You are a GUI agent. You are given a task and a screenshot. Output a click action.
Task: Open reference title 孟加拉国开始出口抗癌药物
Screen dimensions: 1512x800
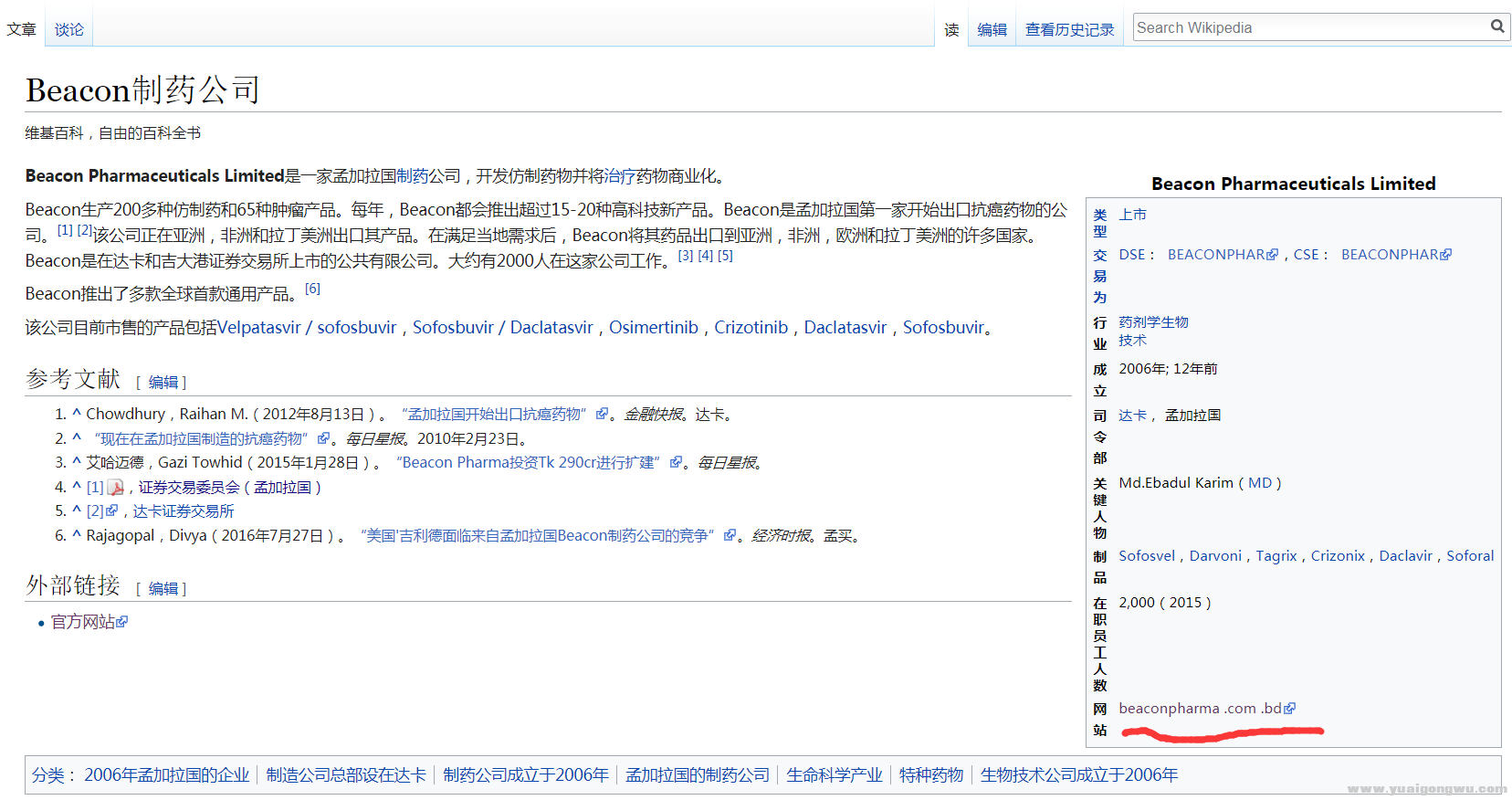tap(494, 414)
